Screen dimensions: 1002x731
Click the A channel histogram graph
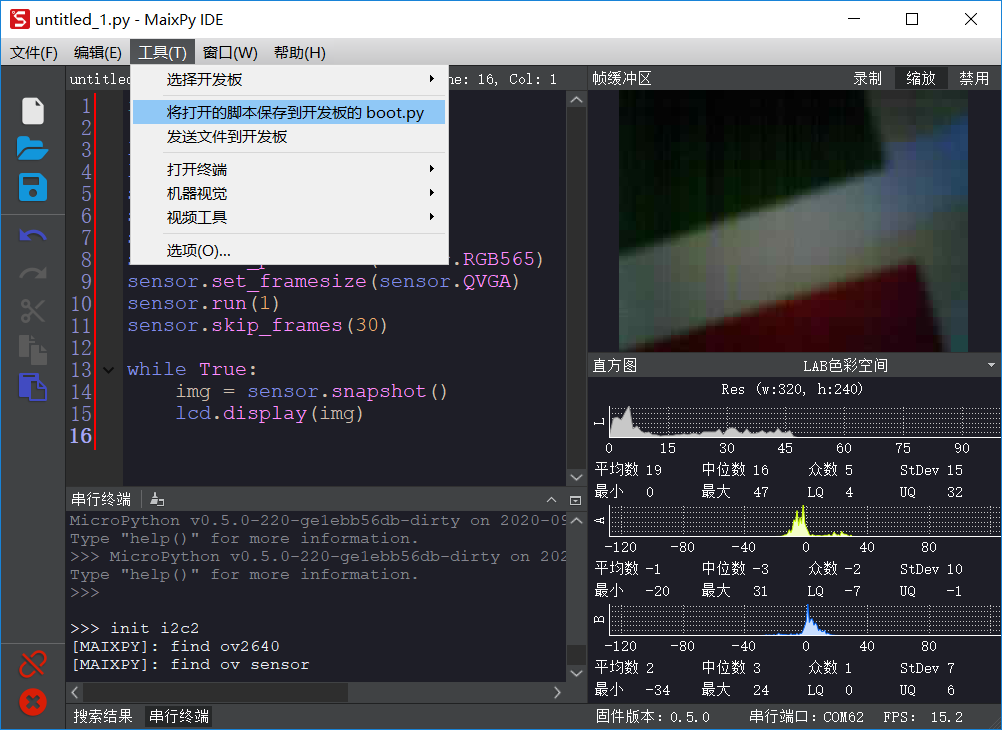pyautogui.click(x=805, y=521)
